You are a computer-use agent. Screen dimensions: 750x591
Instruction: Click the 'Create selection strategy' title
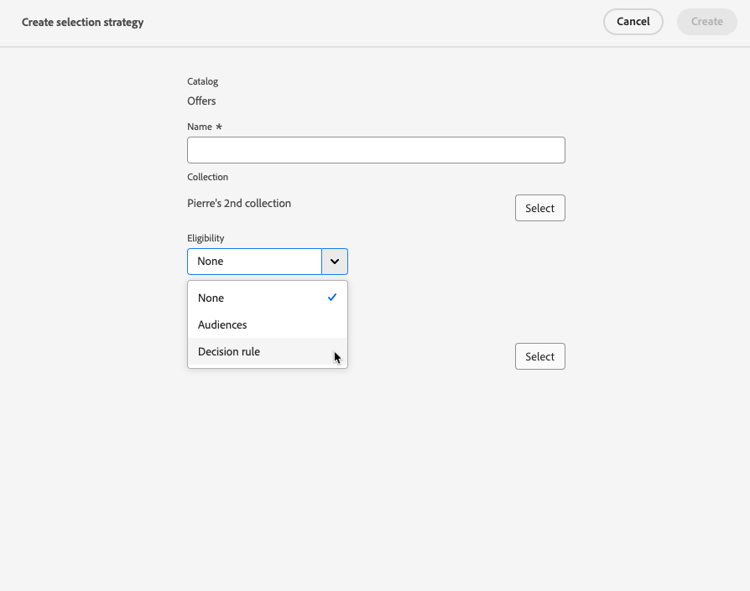coord(83,22)
